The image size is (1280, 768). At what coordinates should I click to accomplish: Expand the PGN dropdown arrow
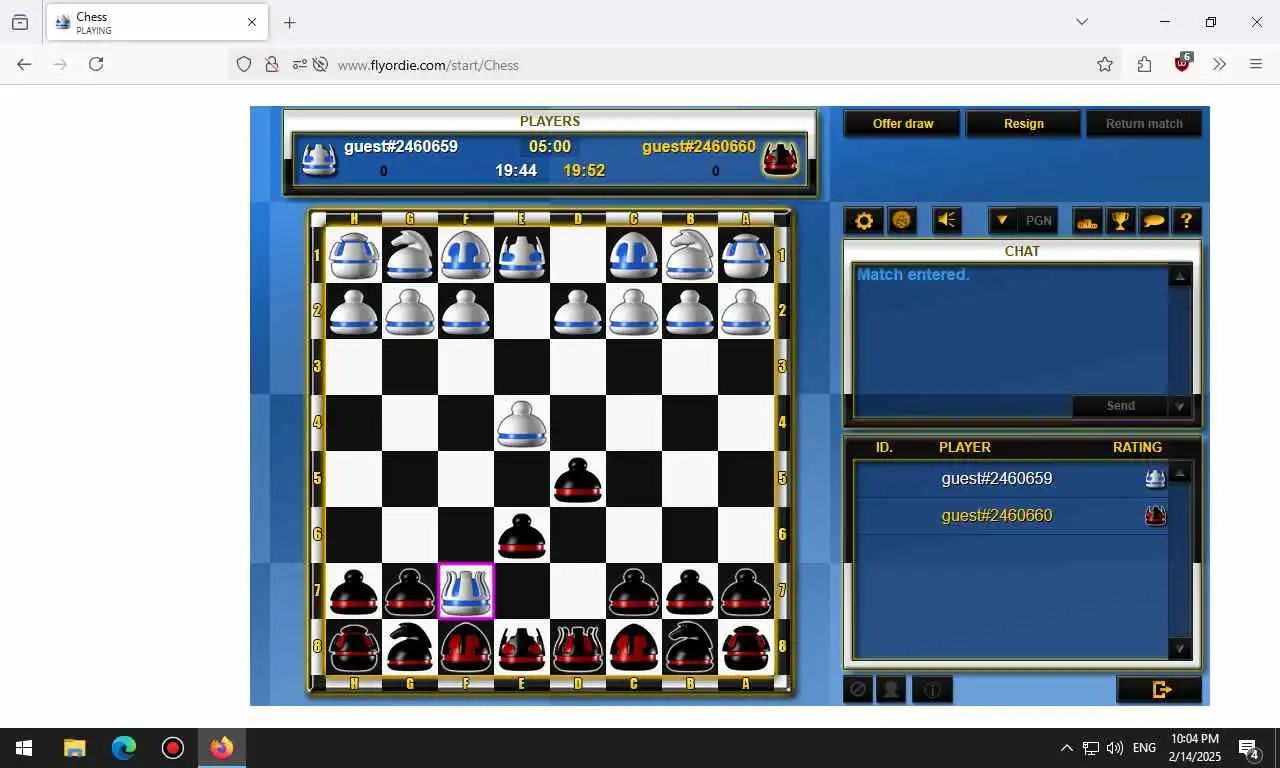point(1002,221)
